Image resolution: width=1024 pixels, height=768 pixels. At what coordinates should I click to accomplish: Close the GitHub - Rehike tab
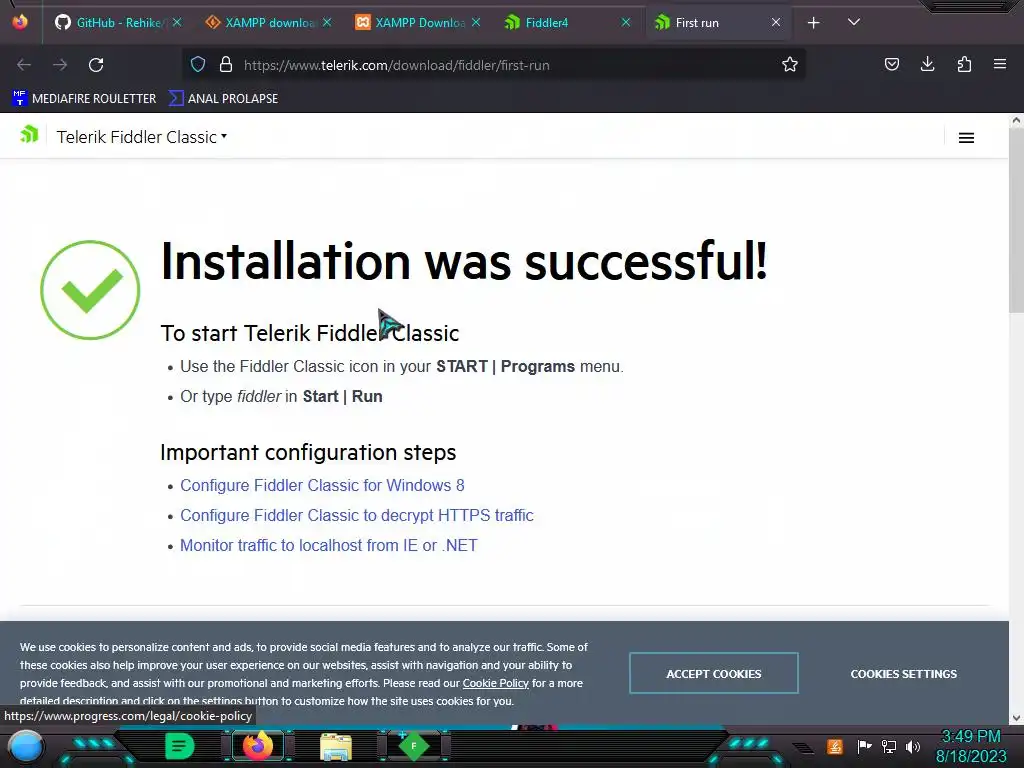(177, 22)
